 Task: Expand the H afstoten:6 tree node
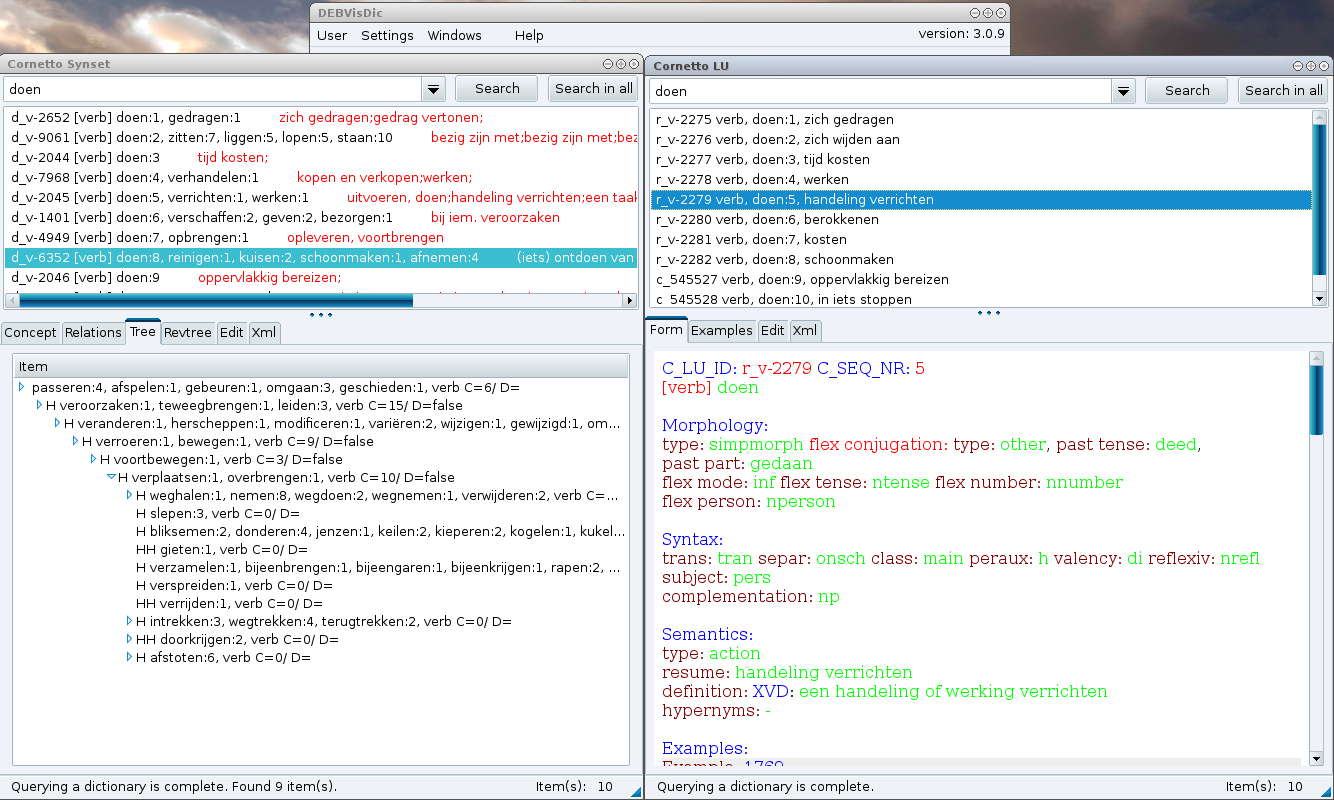(130, 657)
